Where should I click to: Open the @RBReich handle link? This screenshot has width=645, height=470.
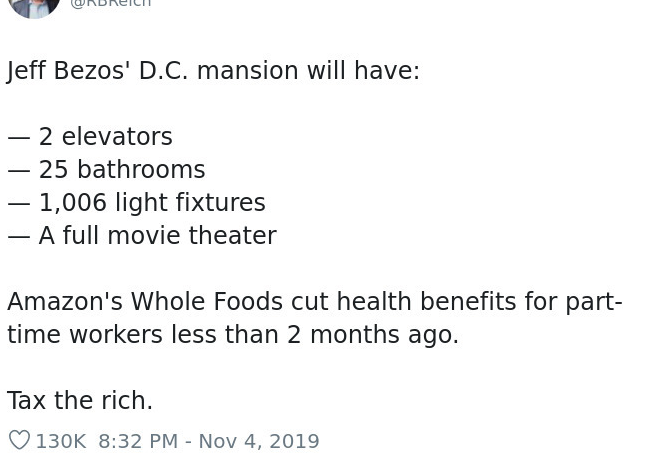coord(111,3)
